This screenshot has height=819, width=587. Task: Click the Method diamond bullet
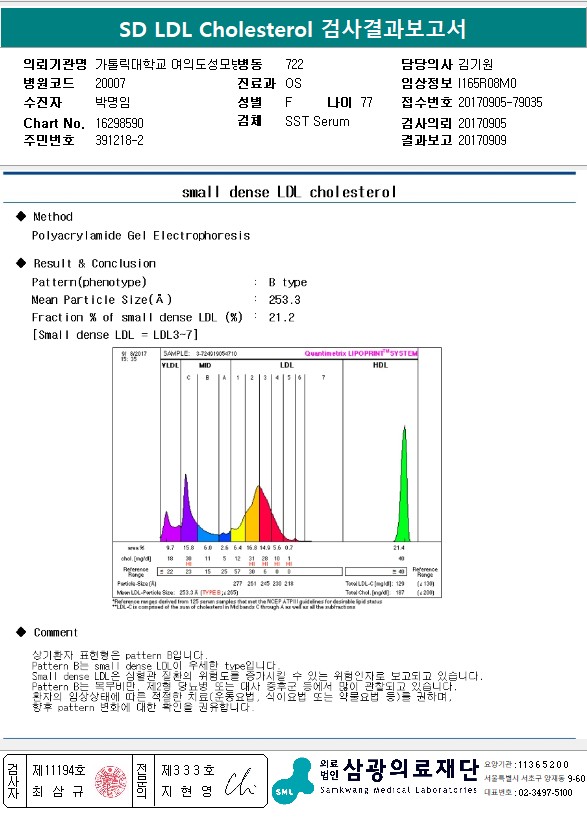pyautogui.click(x=21, y=216)
